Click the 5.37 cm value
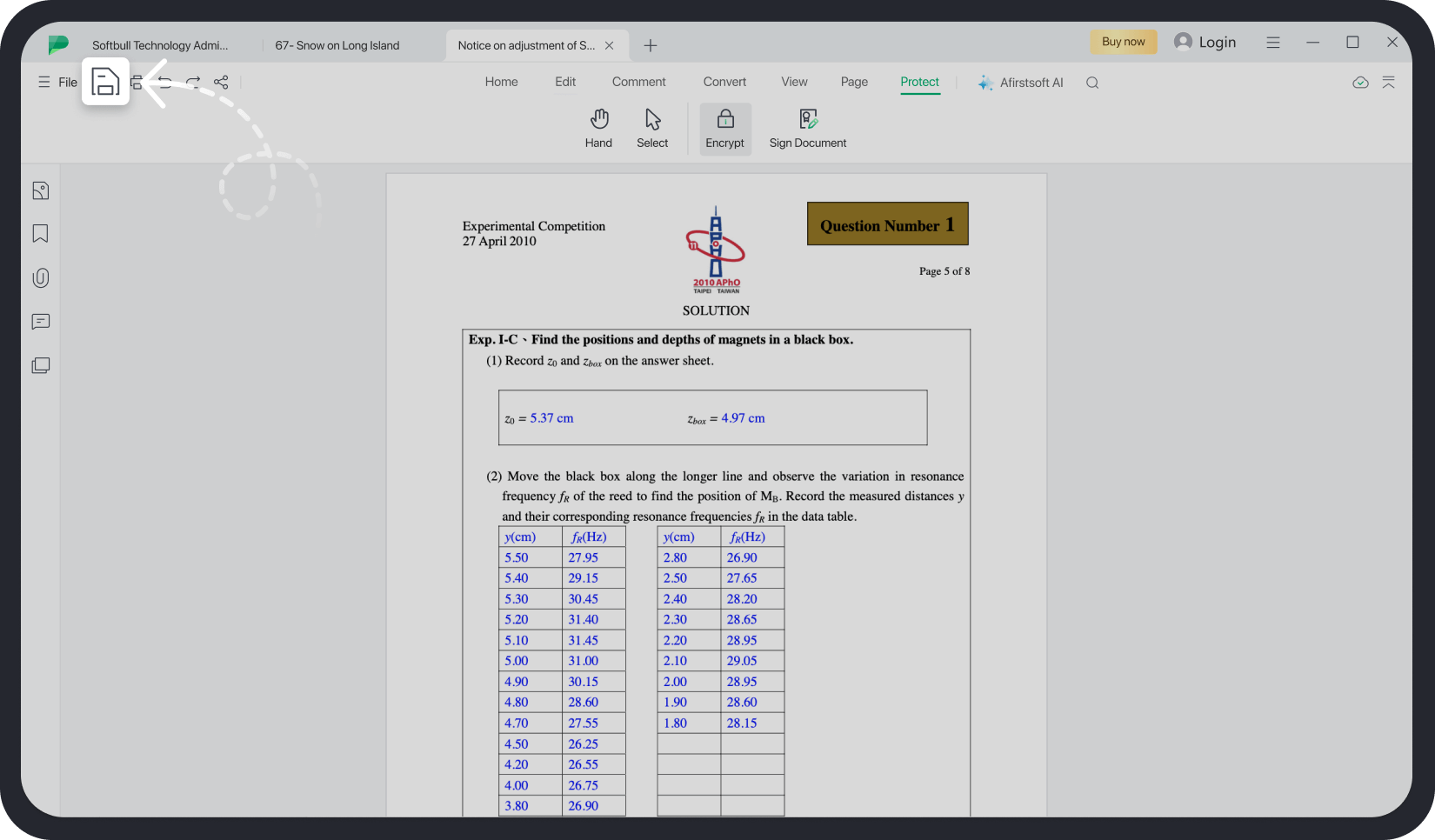Viewport: 1435px width, 840px height. click(552, 418)
